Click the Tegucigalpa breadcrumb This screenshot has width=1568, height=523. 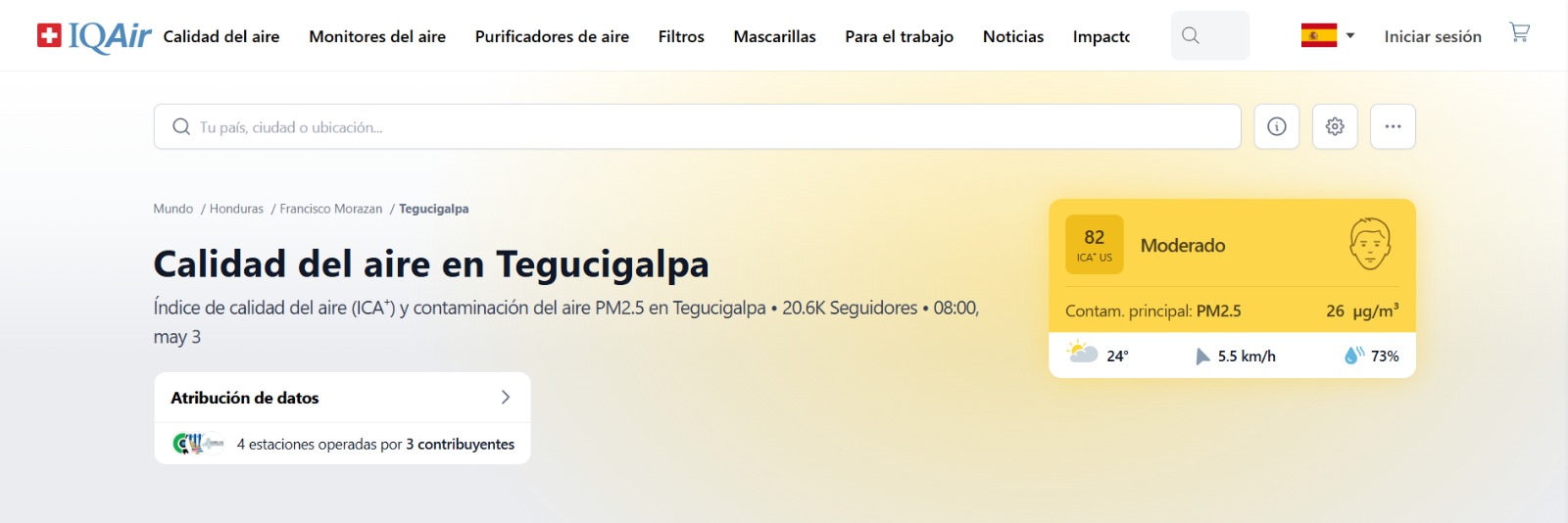[x=434, y=209]
